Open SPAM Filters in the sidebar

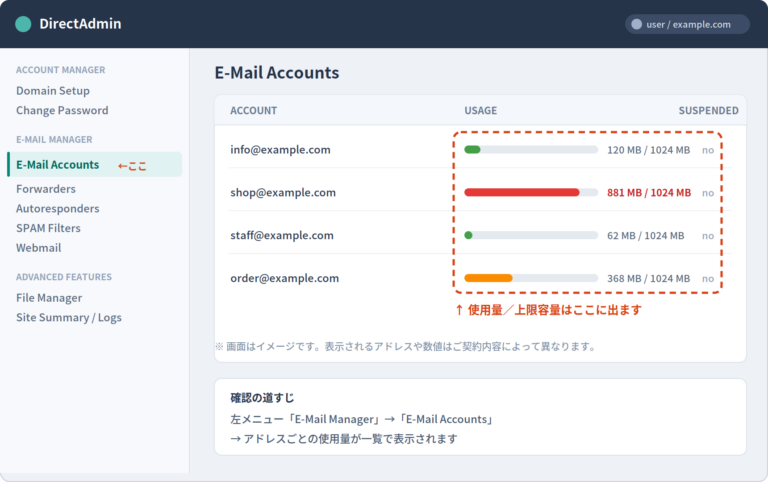[x=48, y=228]
